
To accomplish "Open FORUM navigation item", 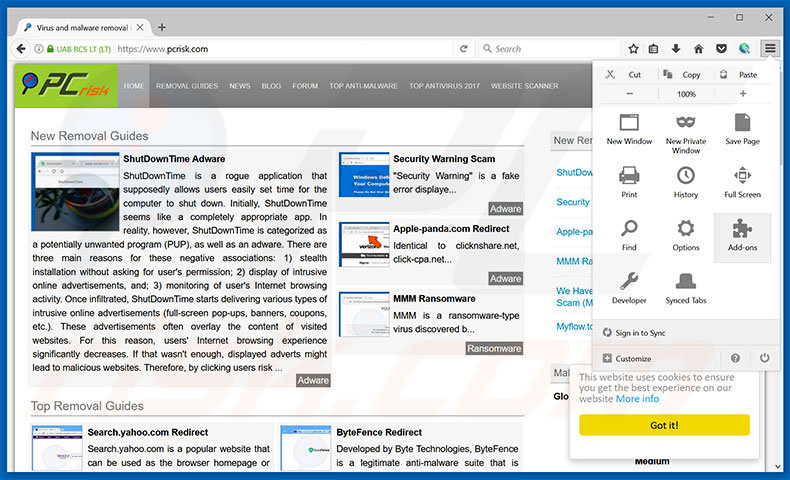I will pos(305,86).
